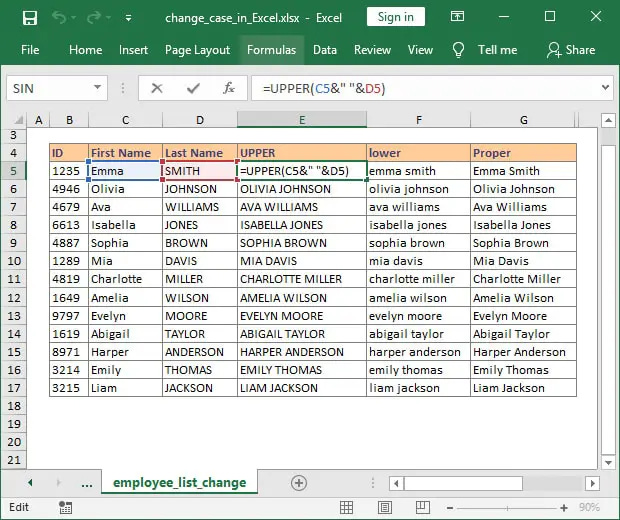The image size is (620, 520).
Task: Cancel the formula entry with X
Action: (157, 88)
